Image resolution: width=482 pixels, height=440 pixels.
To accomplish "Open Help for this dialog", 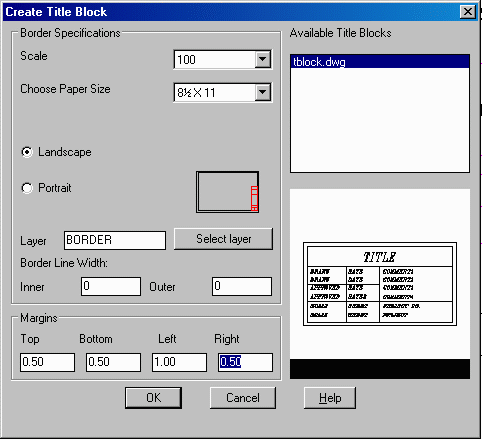I will point(330,398).
